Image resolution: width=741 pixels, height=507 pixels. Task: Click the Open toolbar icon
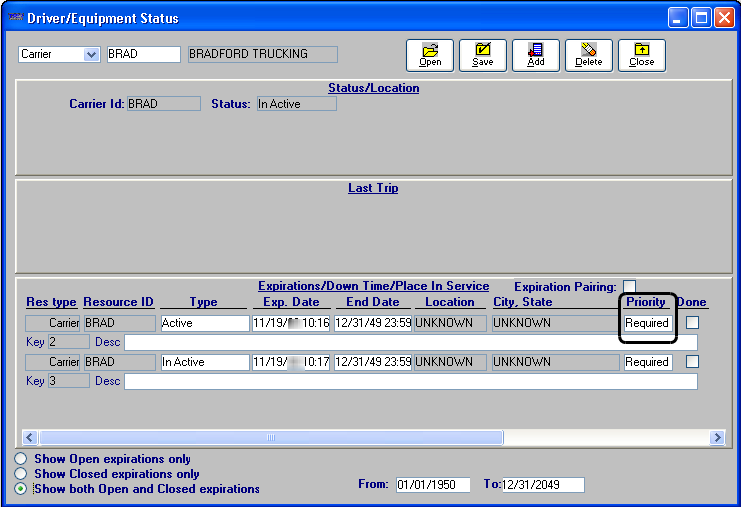(x=430, y=55)
